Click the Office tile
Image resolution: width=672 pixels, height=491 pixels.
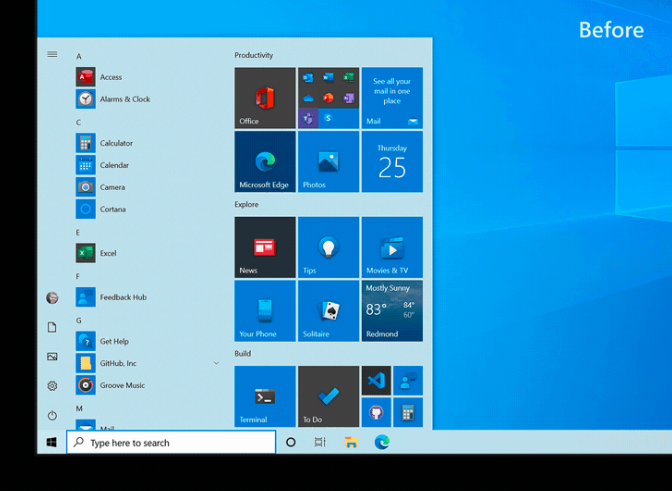(265, 98)
